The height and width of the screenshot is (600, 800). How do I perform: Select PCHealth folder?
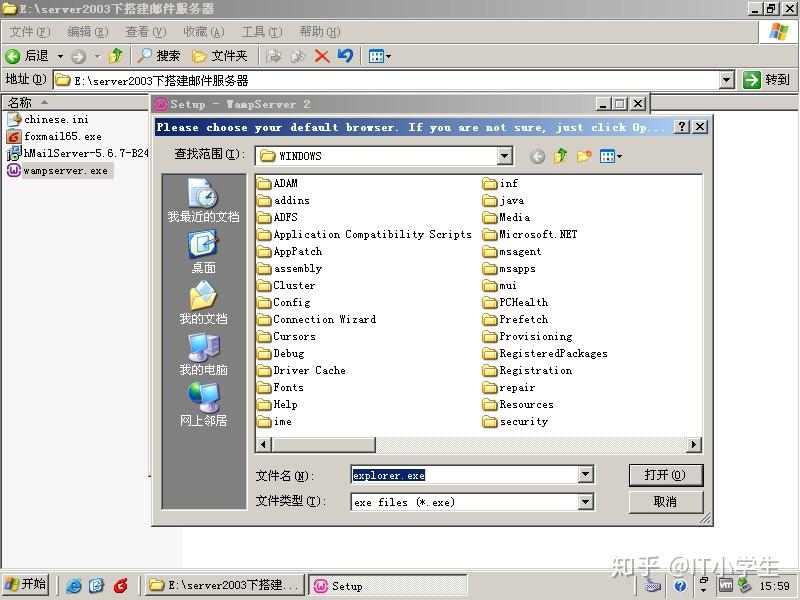point(516,302)
